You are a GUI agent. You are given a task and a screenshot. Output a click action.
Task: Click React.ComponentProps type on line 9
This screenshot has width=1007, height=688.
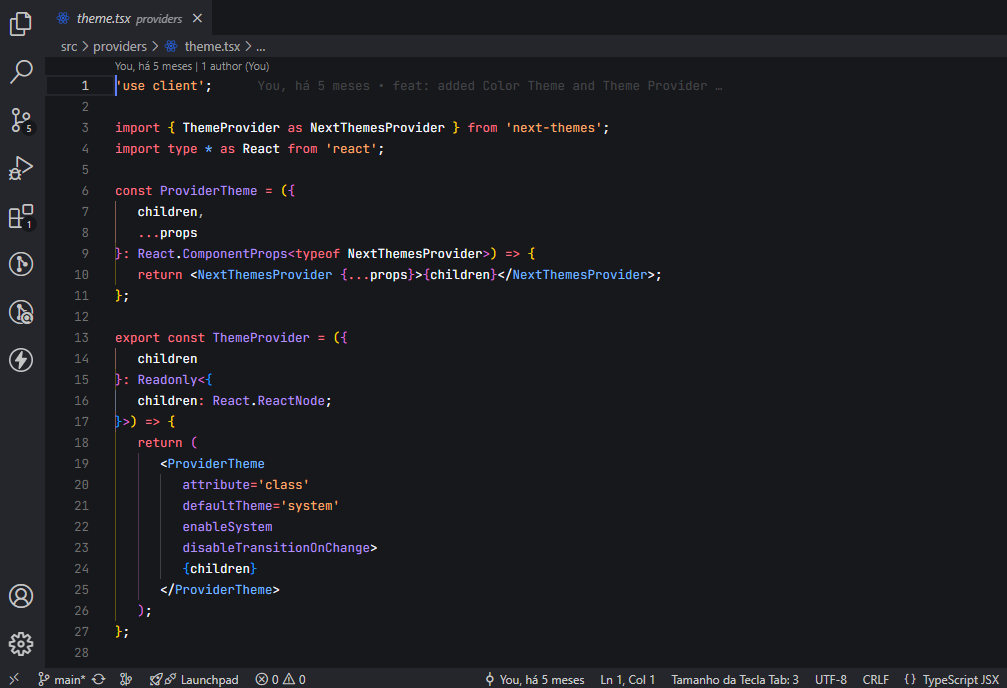pyautogui.click(x=212, y=254)
